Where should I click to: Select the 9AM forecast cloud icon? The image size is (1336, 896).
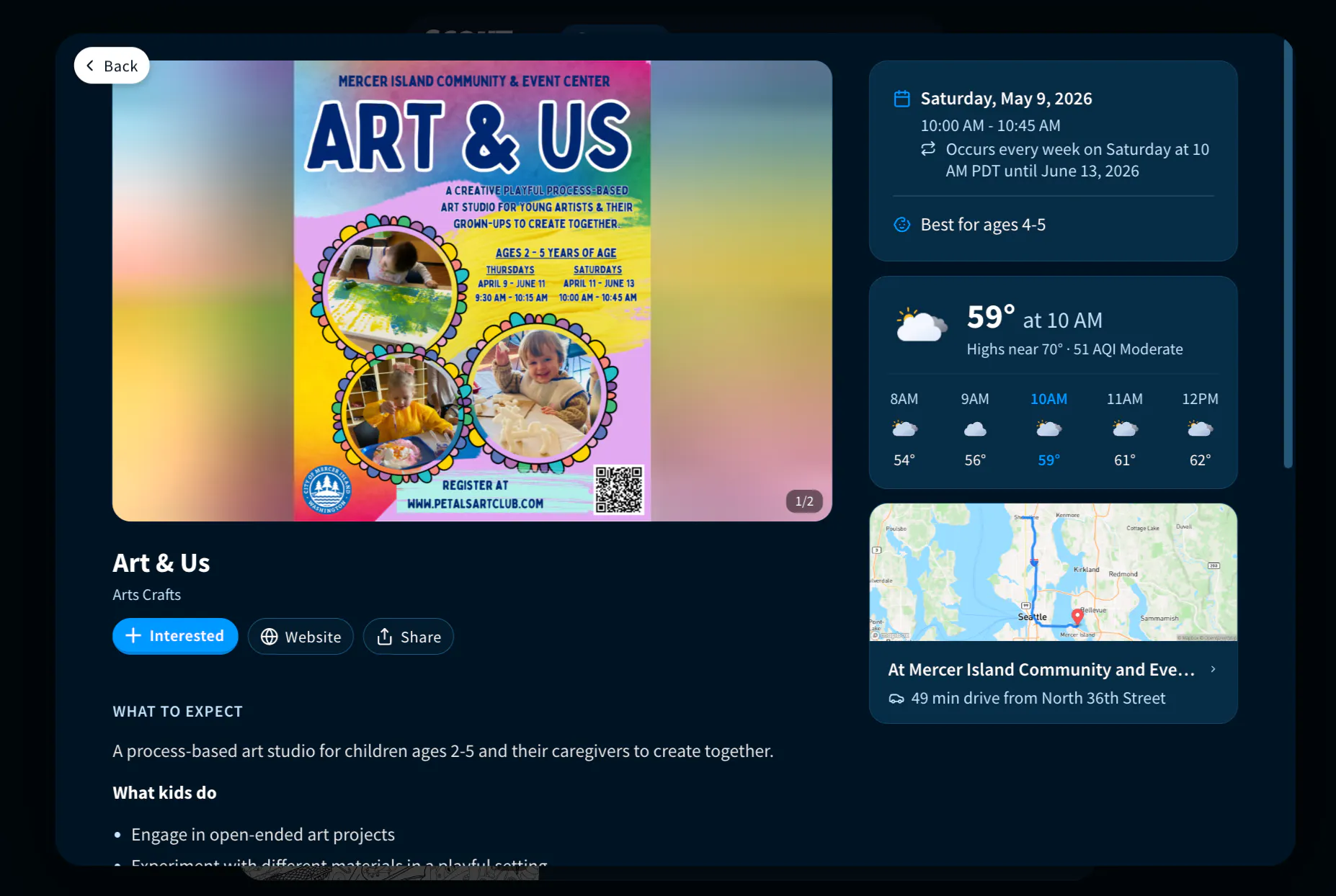click(975, 429)
